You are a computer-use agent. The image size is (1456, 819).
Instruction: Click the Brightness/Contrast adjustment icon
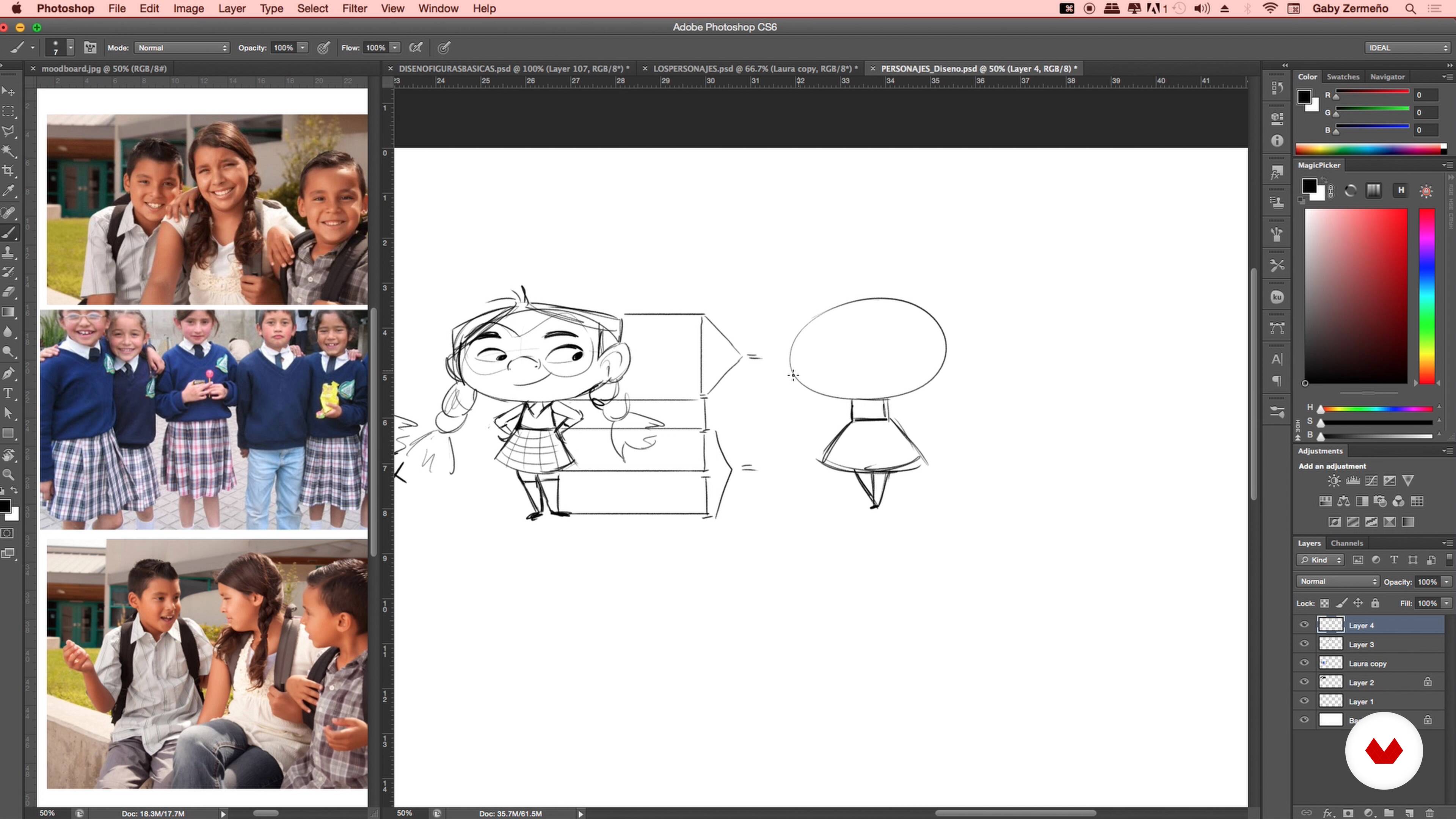click(x=1334, y=481)
